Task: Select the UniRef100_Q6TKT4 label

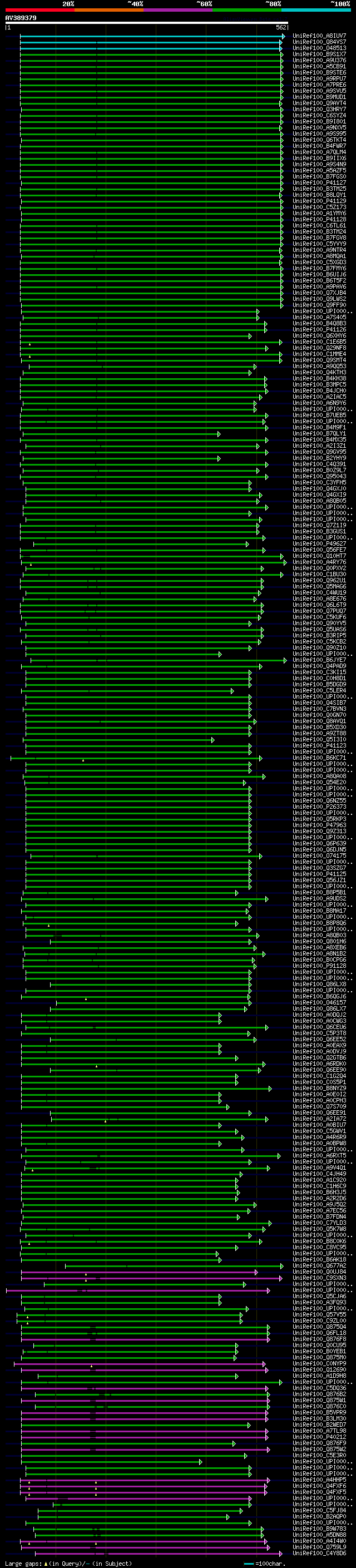Action: pos(319,140)
